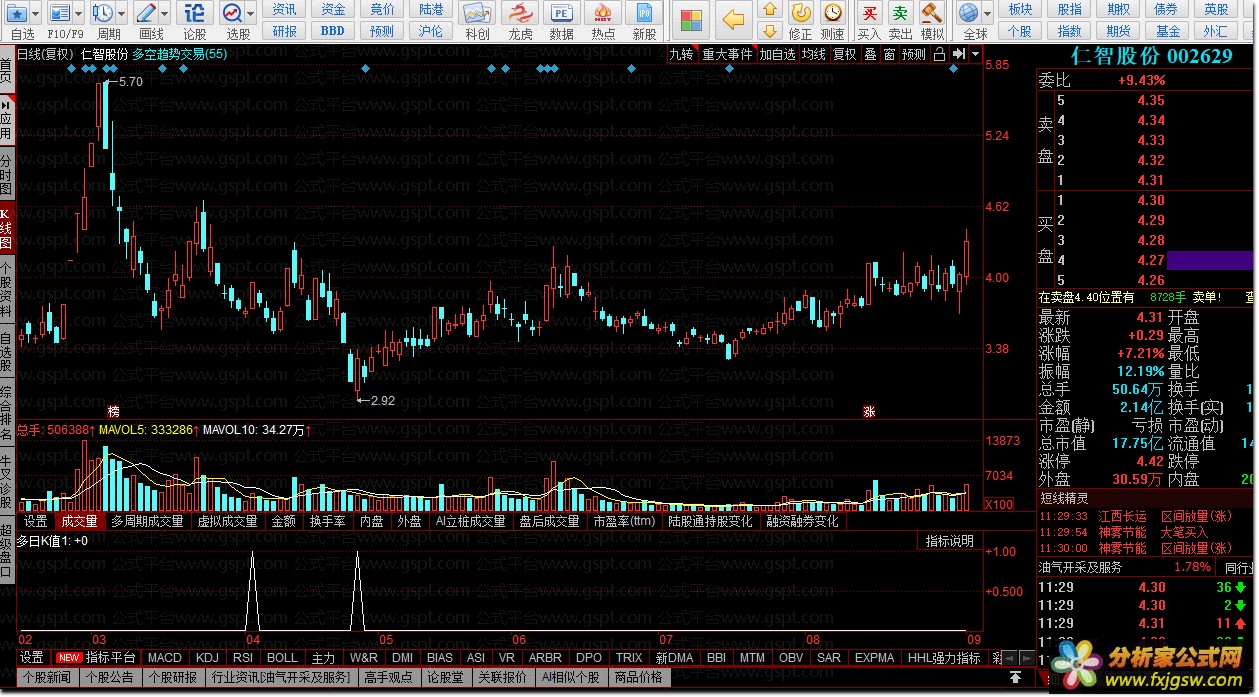
Task: Click the 周期 clock period icon
Action: pyautogui.click(x=103, y=14)
